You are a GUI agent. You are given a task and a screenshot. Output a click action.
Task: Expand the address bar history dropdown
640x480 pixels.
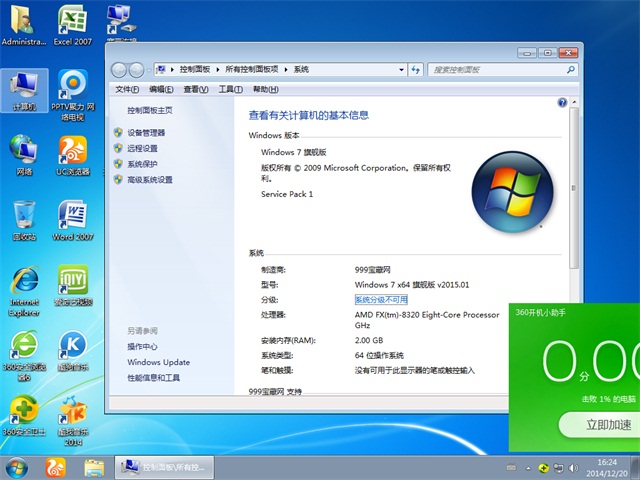pos(401,70)
